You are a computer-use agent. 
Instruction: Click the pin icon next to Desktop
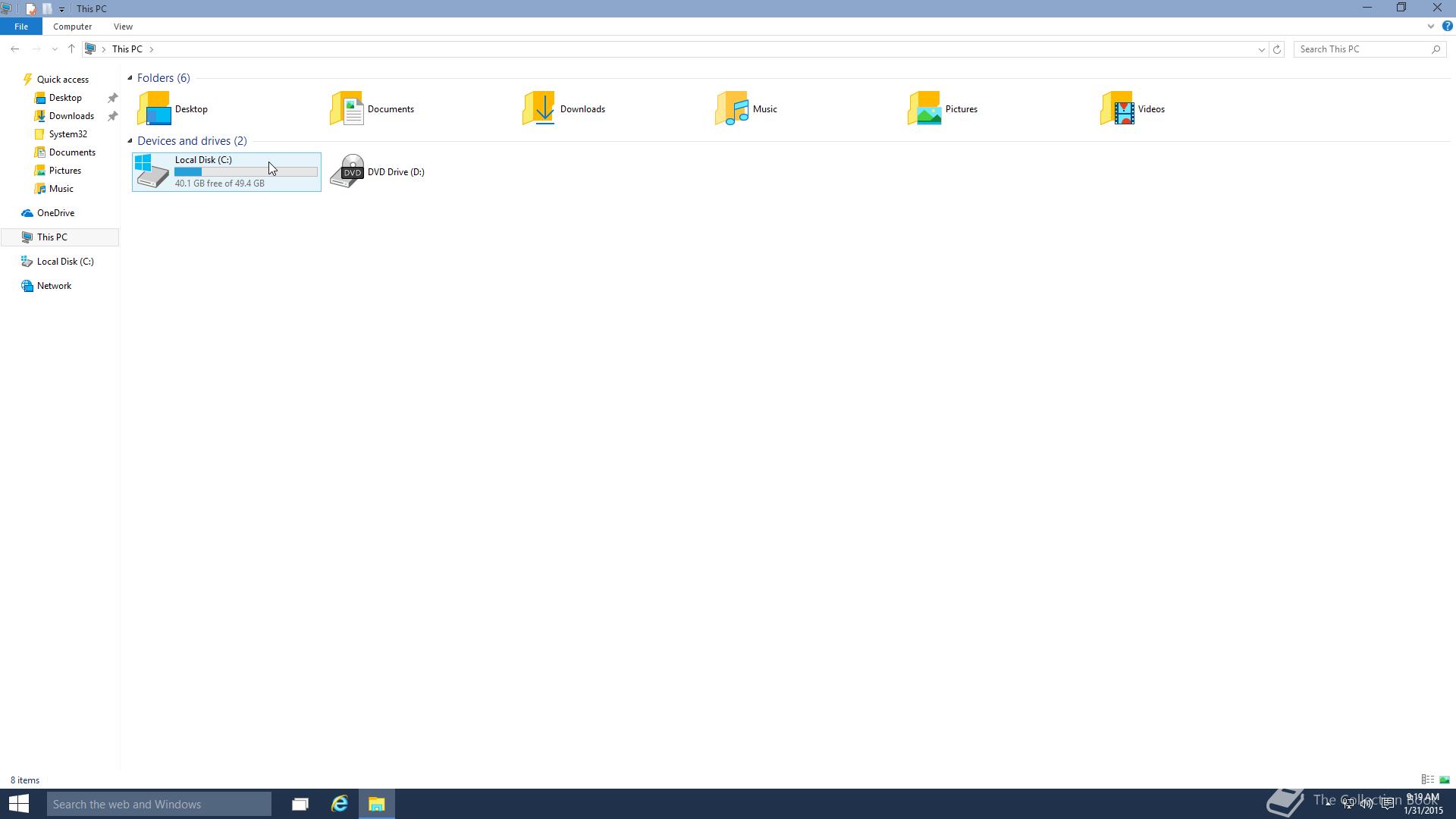112,98
